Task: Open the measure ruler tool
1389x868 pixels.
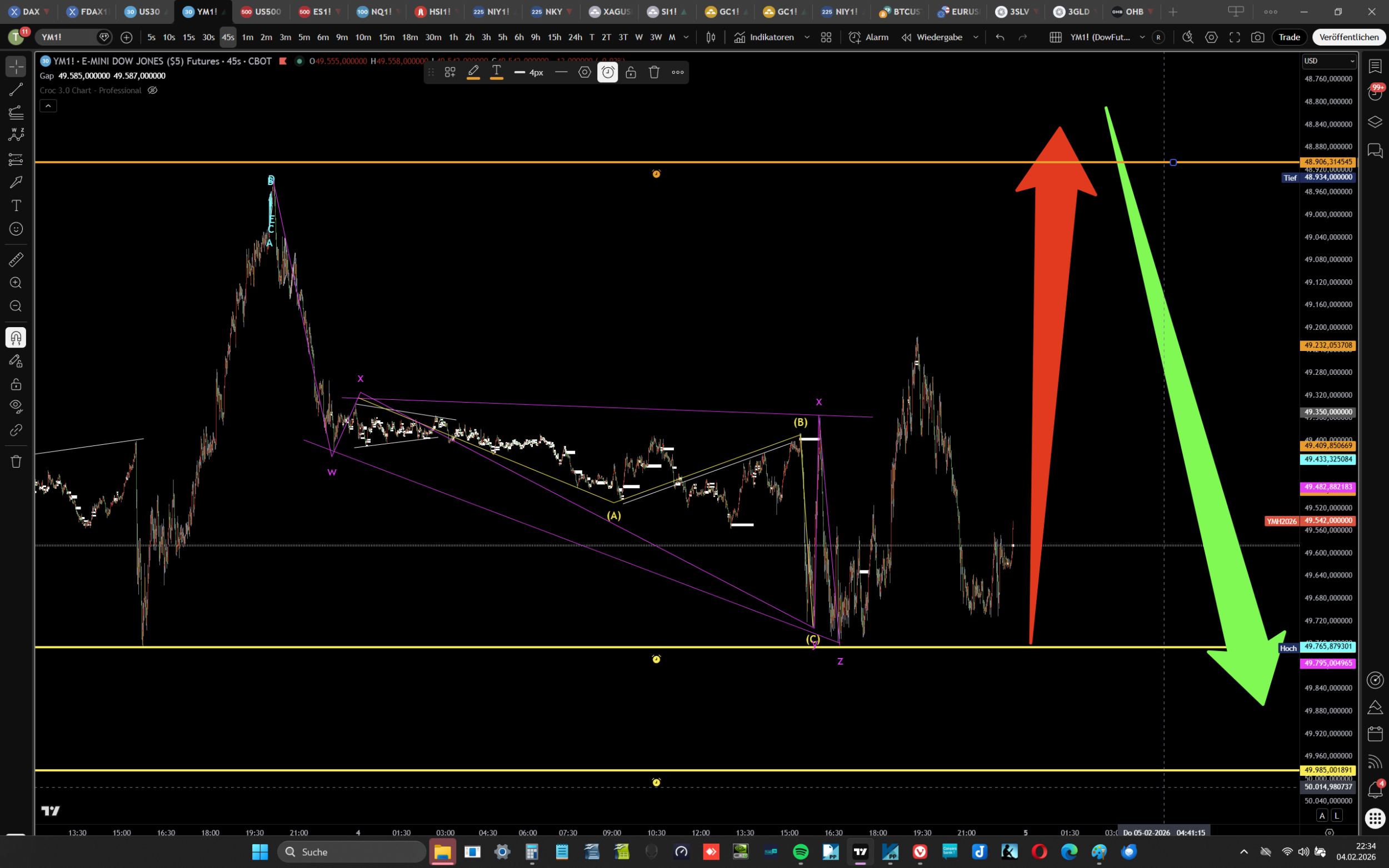Action: [16, 259]
